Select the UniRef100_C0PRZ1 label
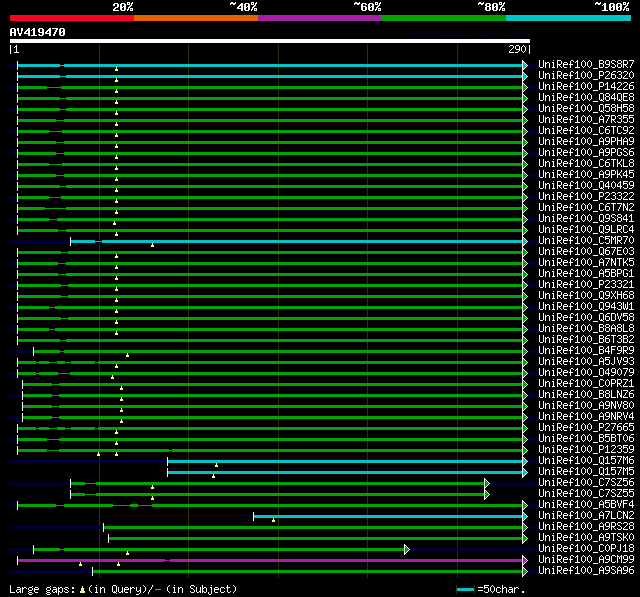 [586, 384]
